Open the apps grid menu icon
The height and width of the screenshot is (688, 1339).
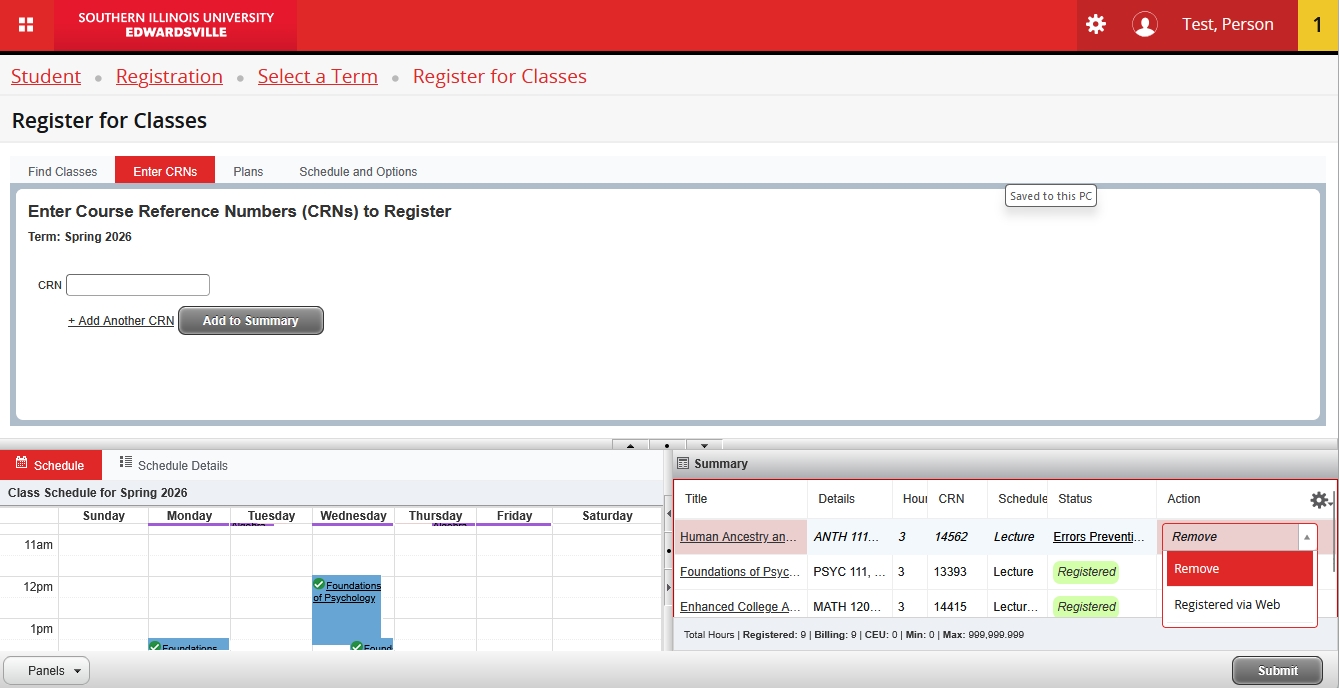(x=26, y=25)
